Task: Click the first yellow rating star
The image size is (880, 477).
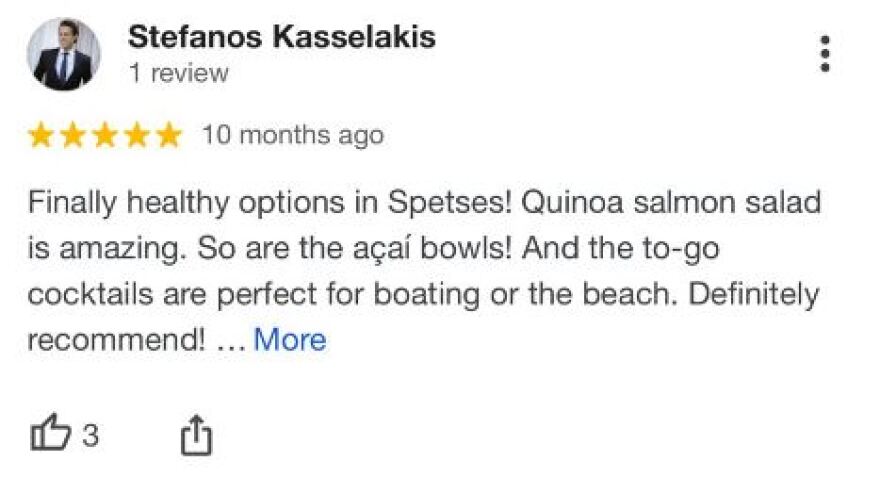Action: pos(41,135)
